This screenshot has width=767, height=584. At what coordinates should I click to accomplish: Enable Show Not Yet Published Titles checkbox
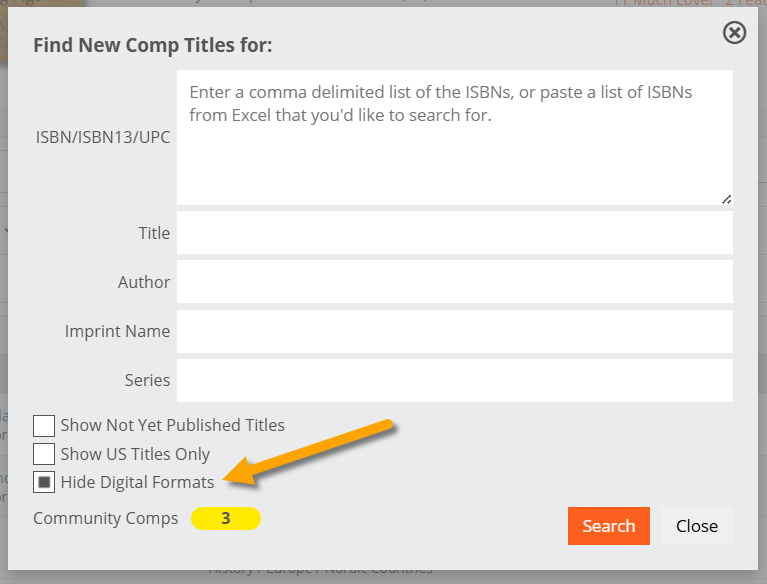[x=44, y=426]
